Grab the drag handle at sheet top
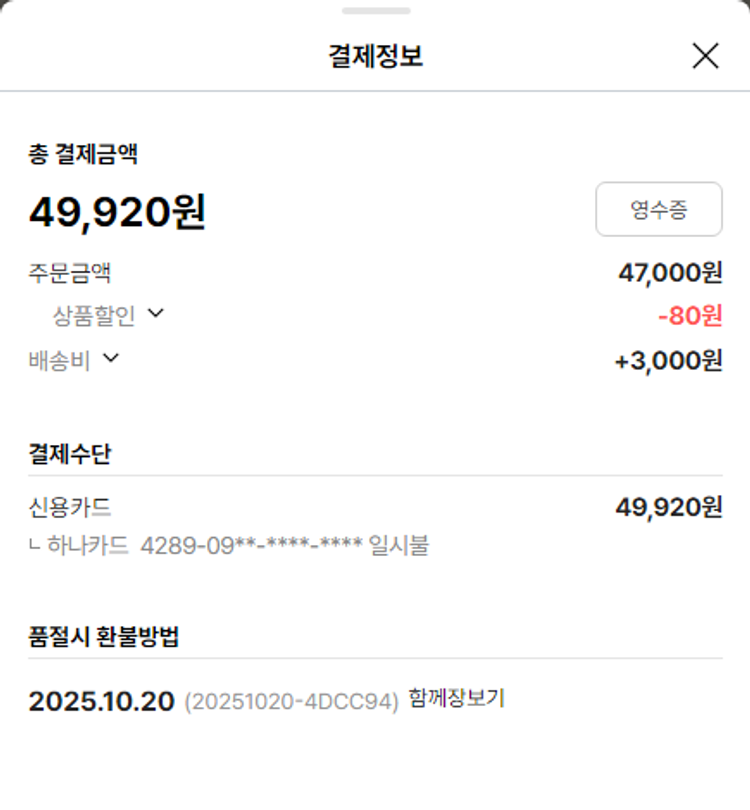This screenshot has height=810, width=750. 375,11
